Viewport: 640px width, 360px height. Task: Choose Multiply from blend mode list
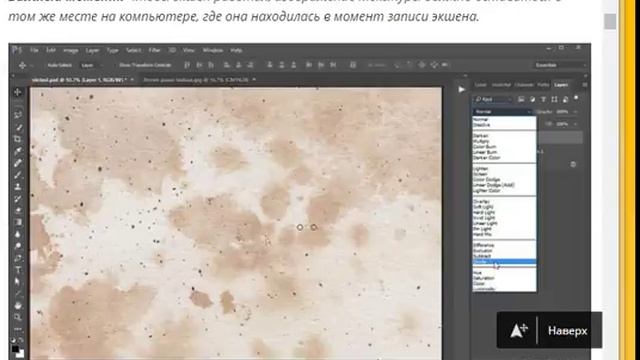pos(481,141)
